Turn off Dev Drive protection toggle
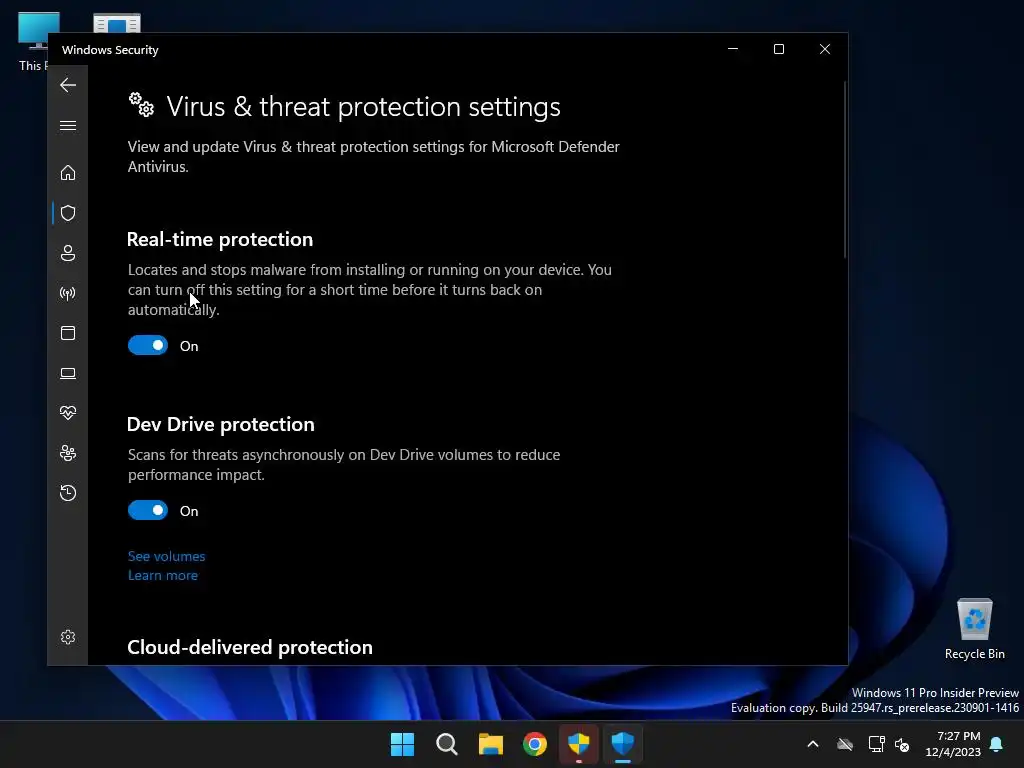 tap(148, 511)
